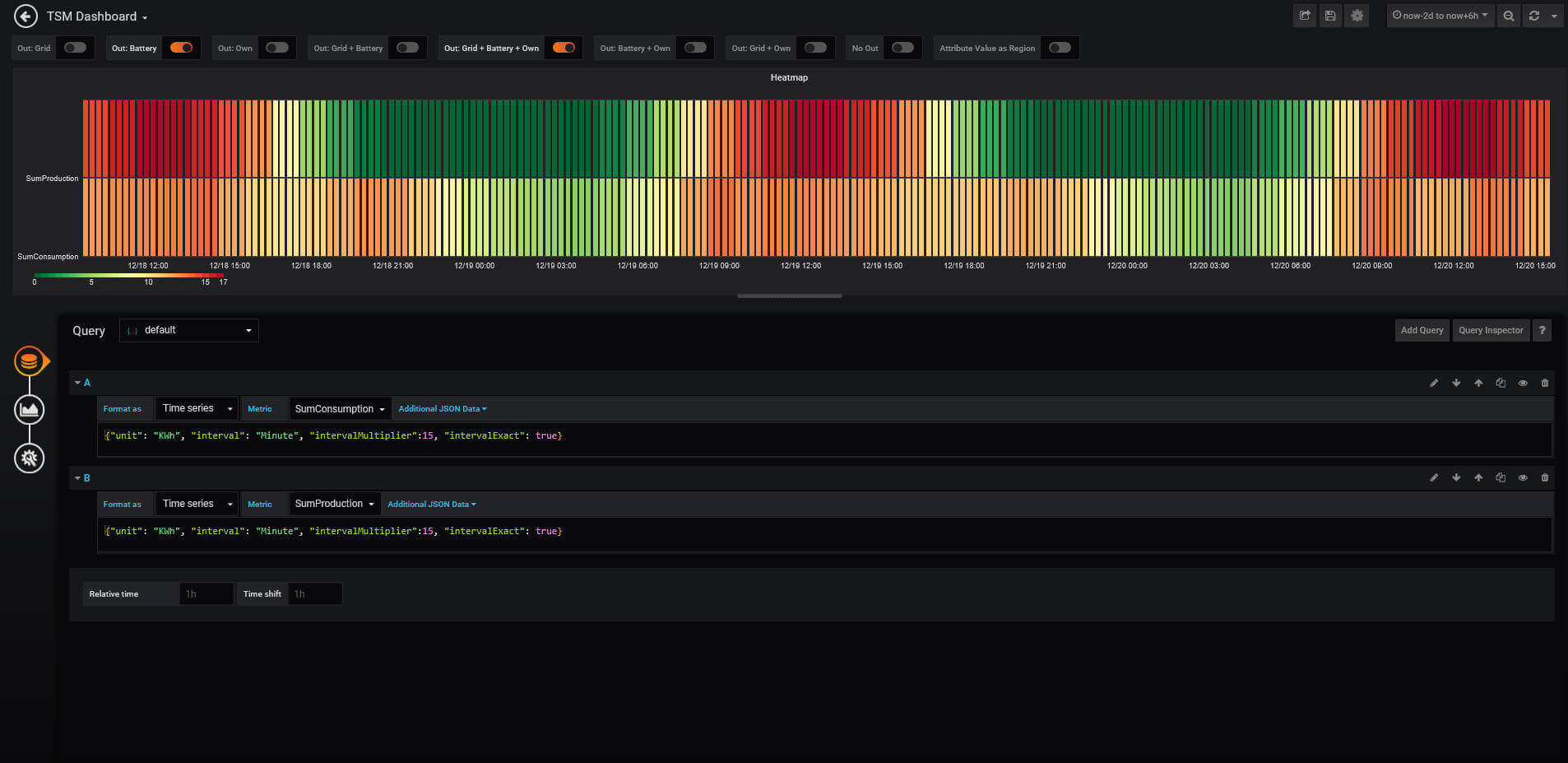Delete query B with trash icon

coord(1545,477)
